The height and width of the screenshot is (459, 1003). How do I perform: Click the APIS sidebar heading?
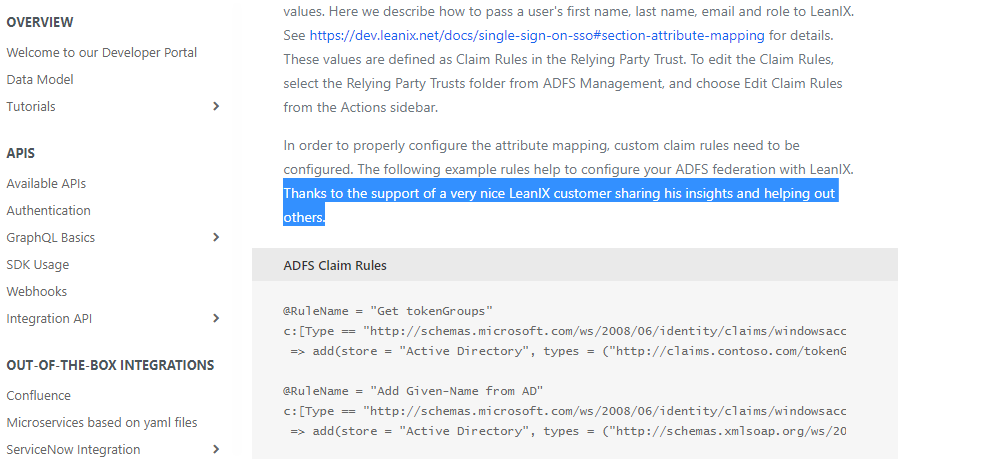tap(20, 153)
